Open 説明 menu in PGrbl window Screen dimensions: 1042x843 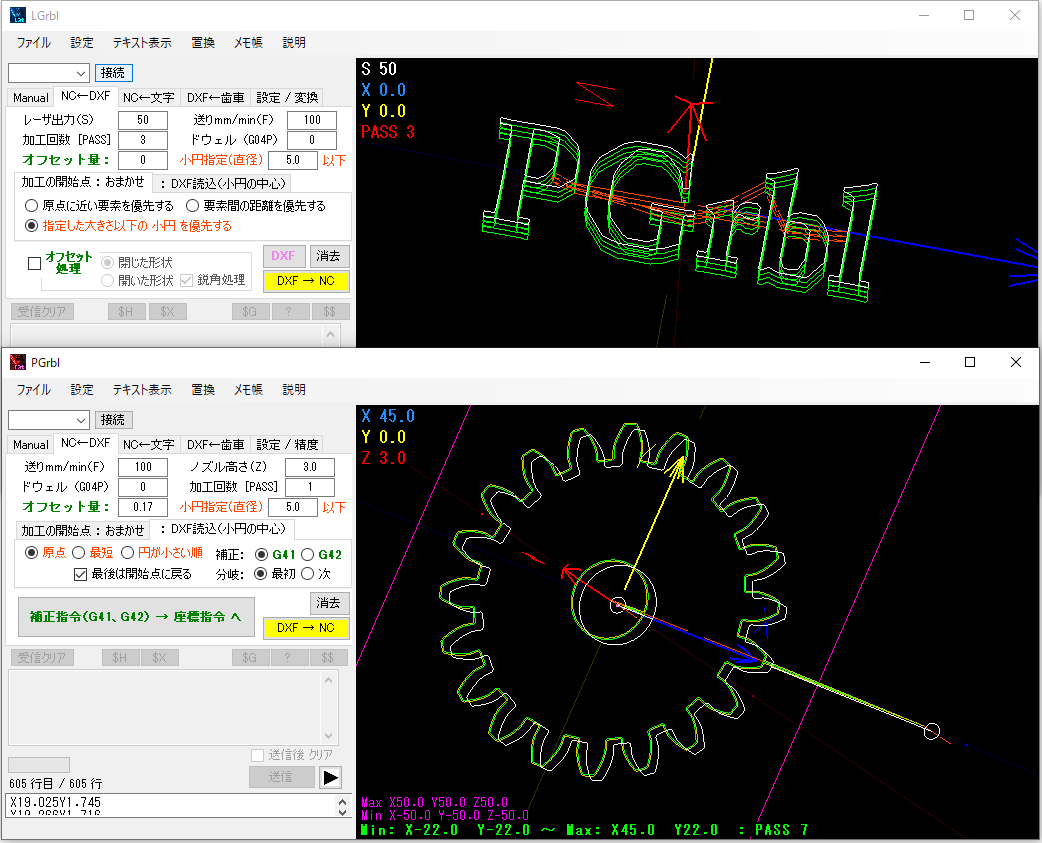pos(294,389)
